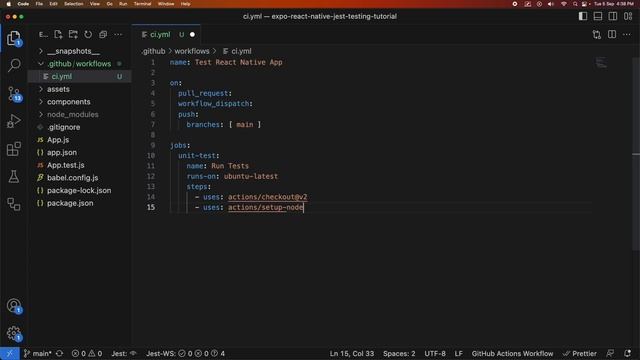
Task: Open Spotlight search in macOS menu bar
Action: click(x=575, y=4)
